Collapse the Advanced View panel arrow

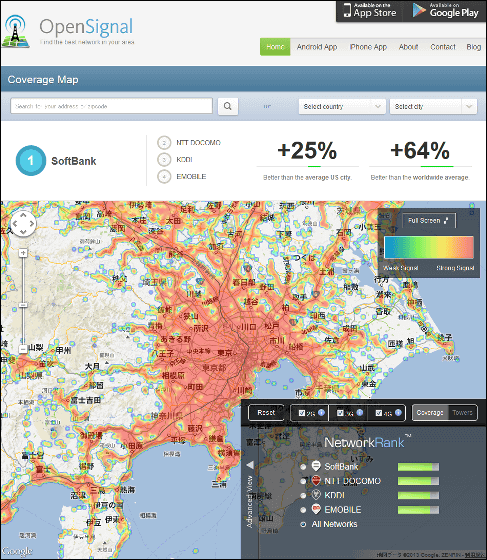[250, 465]
